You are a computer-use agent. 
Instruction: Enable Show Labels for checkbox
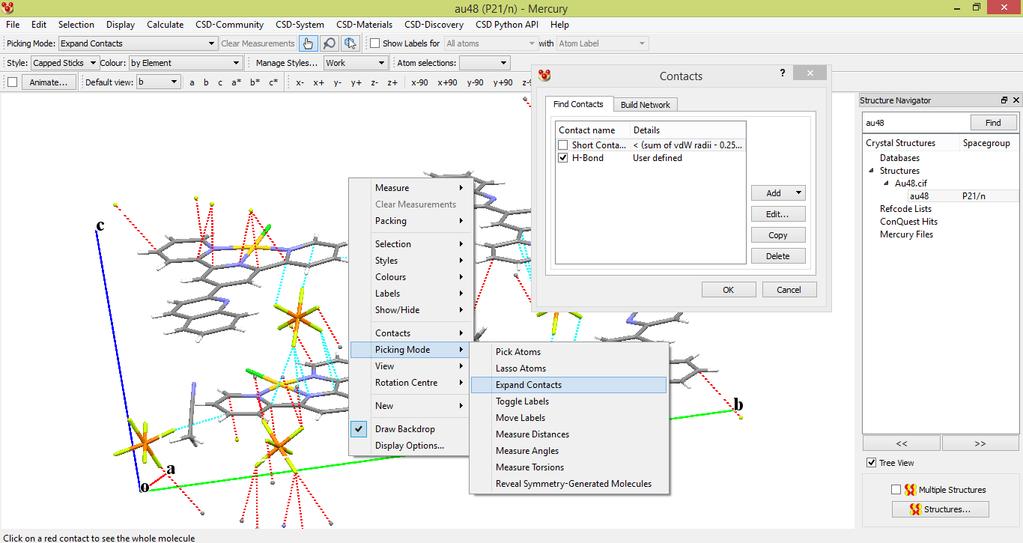(375, 43)
